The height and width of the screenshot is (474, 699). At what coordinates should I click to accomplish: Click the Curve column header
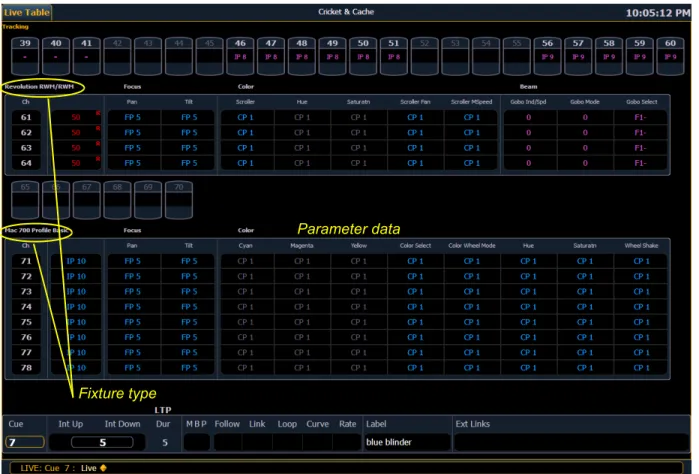pos(317,424)
